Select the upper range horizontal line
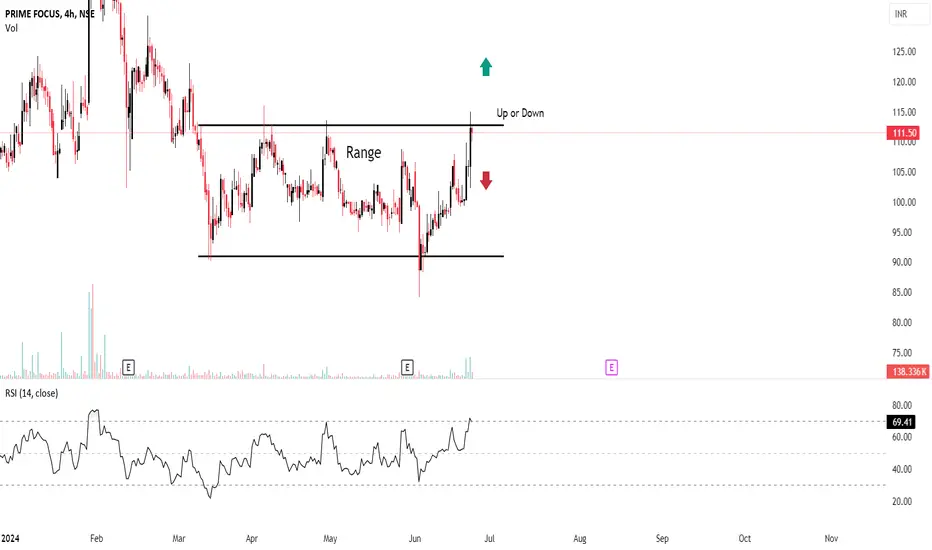Screen dimensions: 932x550 click(351, 125)
